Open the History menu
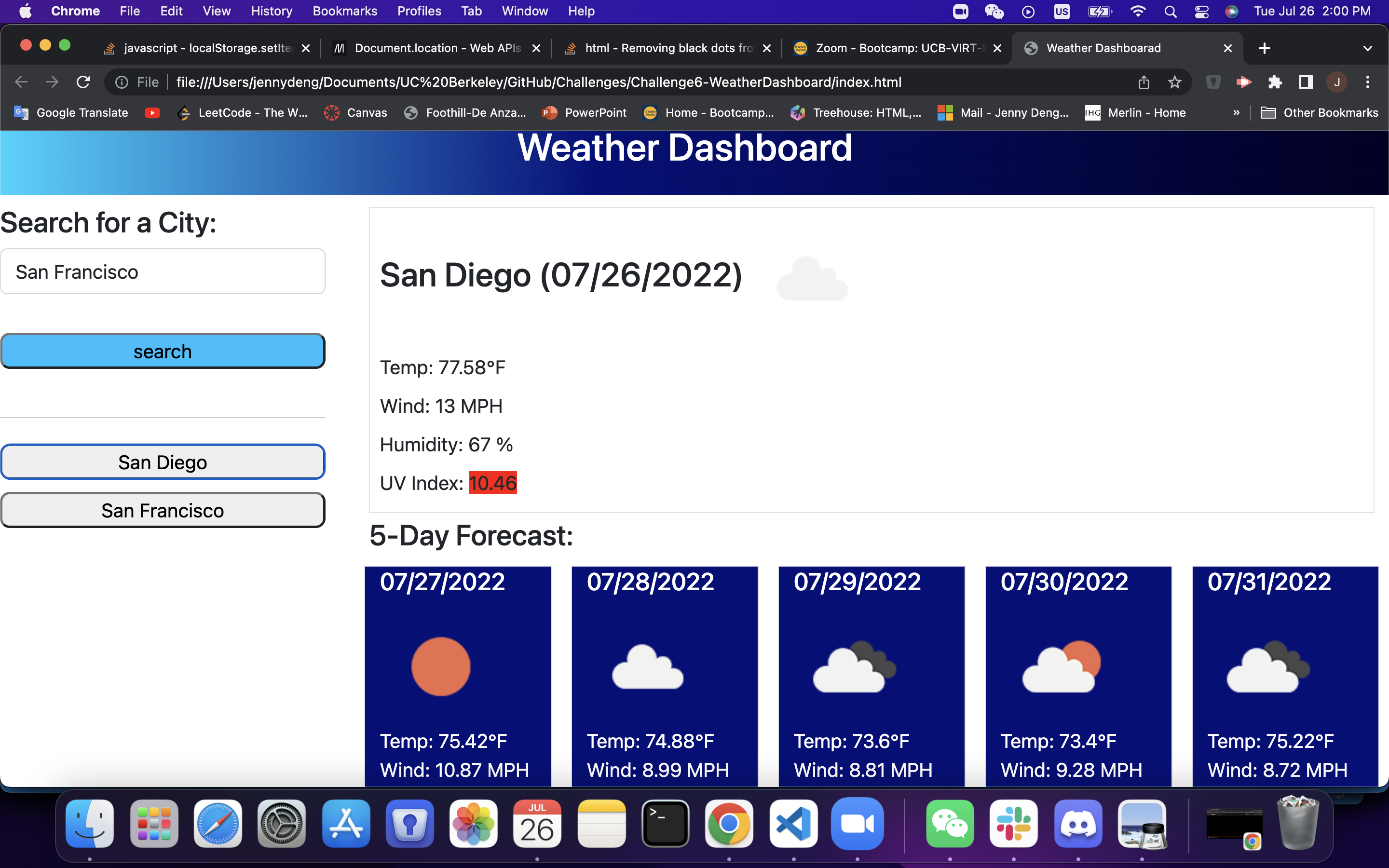This screenshot has height=868, width=1389. (x=271, y=11)
